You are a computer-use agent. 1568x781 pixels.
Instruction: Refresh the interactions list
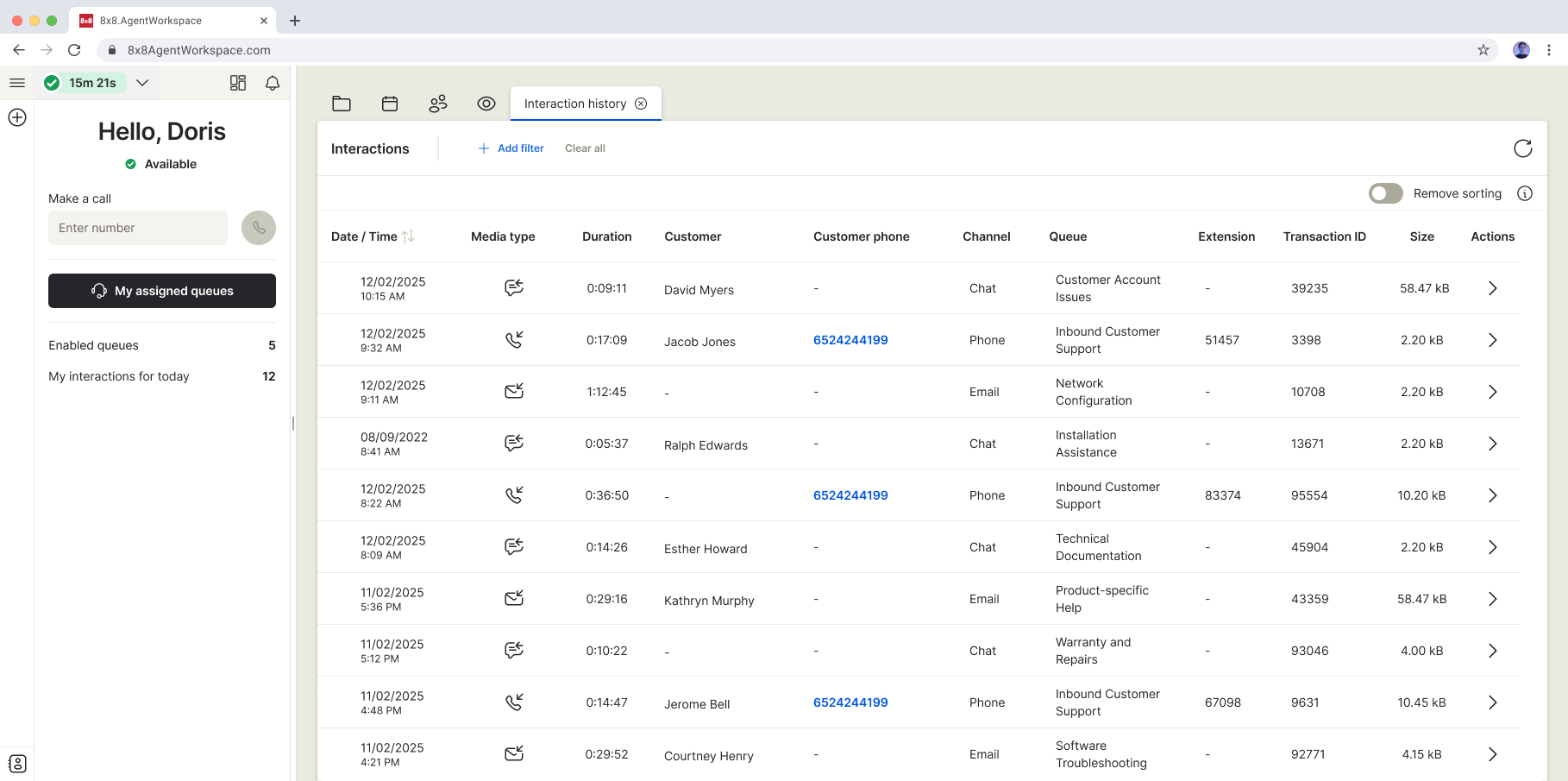(1522, 148)
